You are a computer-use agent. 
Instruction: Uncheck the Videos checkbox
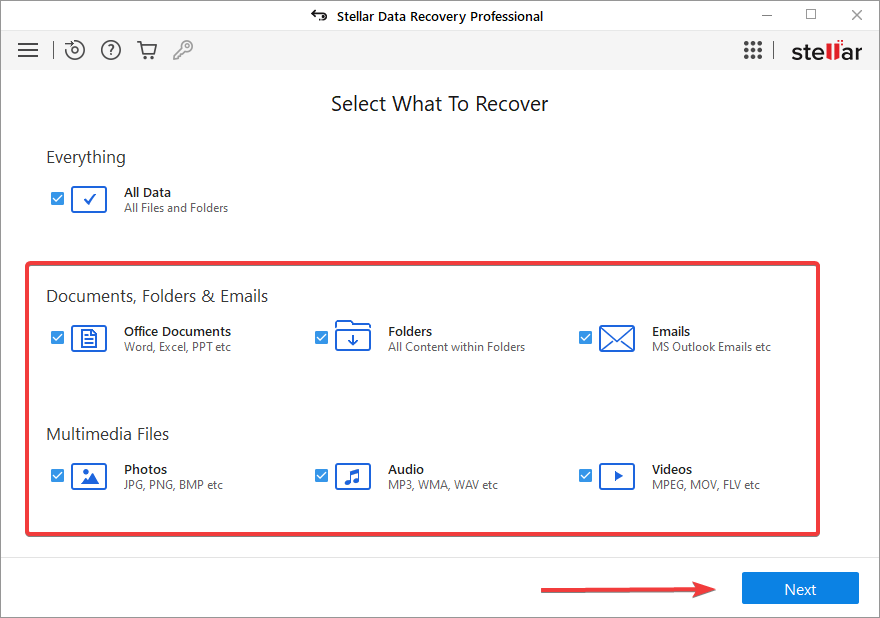click(585, 475)
